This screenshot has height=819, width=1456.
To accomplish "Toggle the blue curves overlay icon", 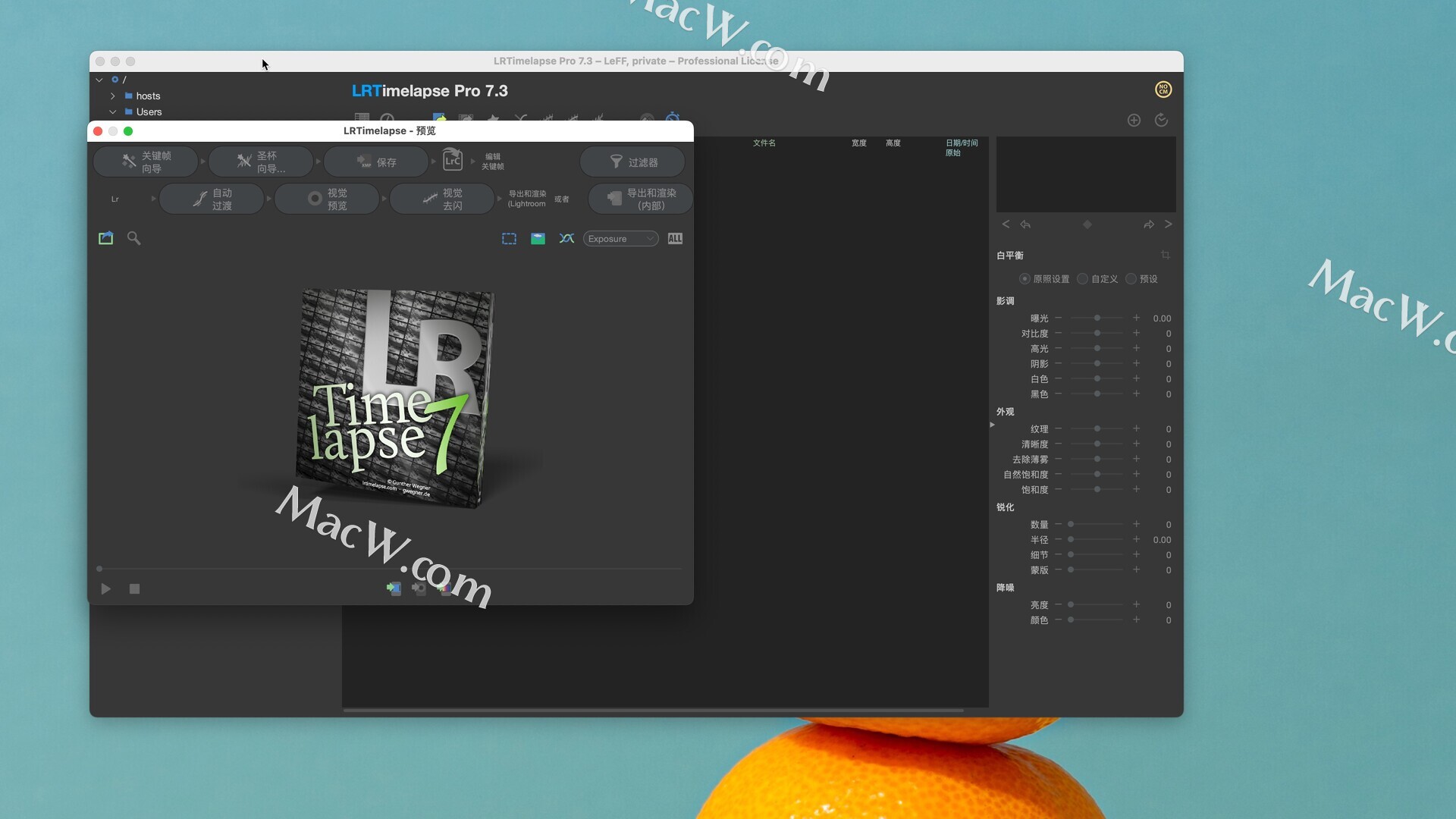I will click(x=566, y=239).
